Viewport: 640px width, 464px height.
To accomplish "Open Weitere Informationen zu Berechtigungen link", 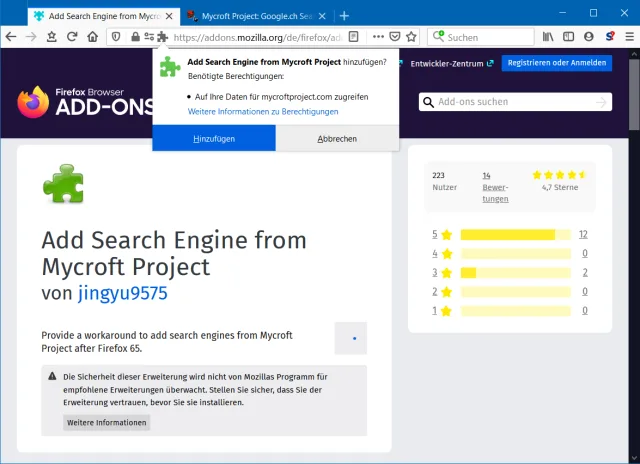I will tap(263, 111).
